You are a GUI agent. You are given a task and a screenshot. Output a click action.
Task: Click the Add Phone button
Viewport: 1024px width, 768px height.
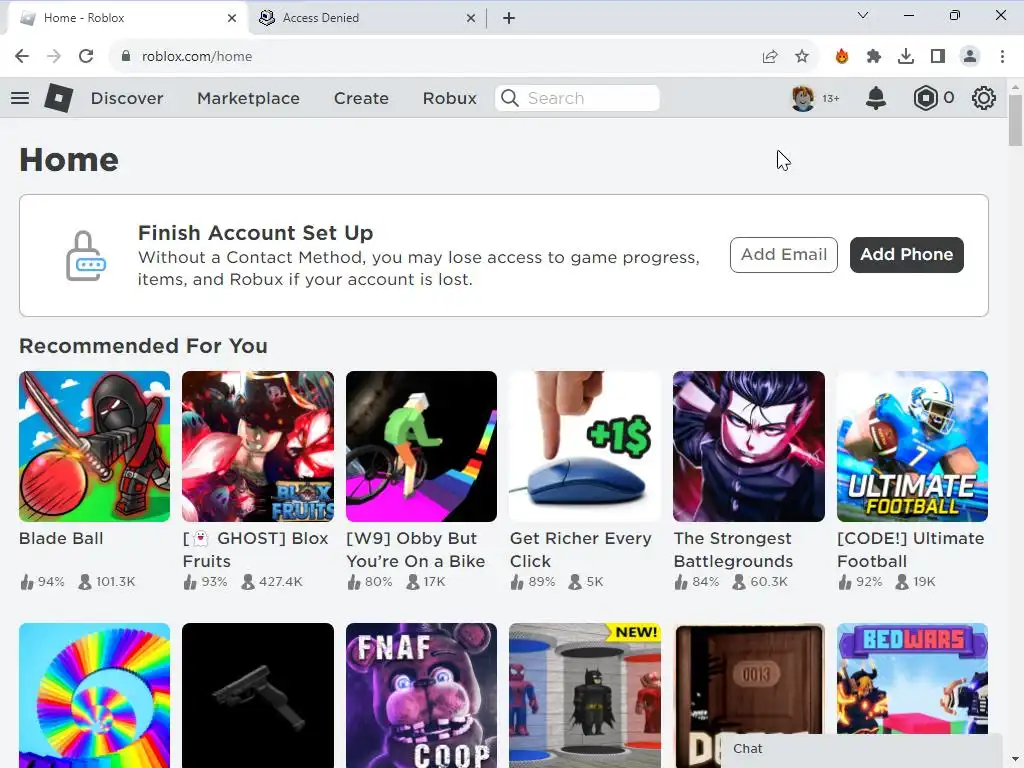click(906, 255)
